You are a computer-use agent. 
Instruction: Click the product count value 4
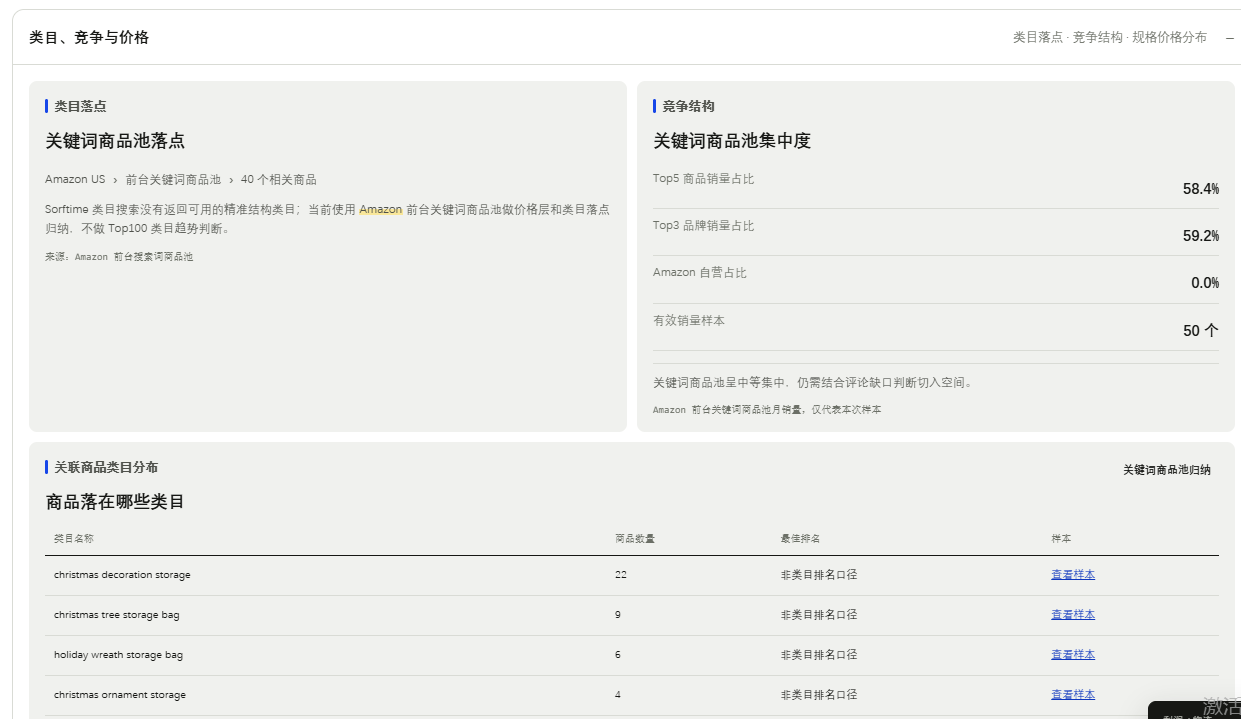click(x=618, y=695)
